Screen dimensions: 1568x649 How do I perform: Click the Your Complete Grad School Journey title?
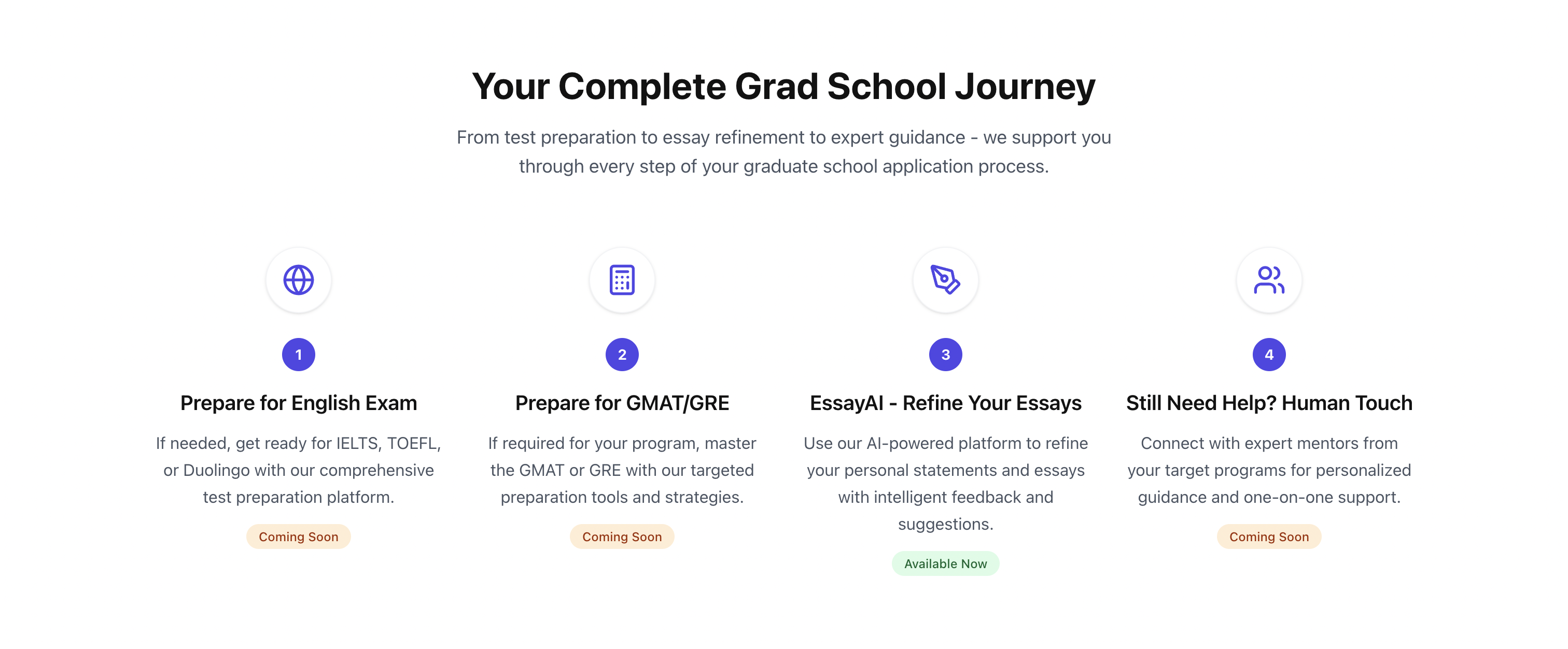(x=784, y=87)
